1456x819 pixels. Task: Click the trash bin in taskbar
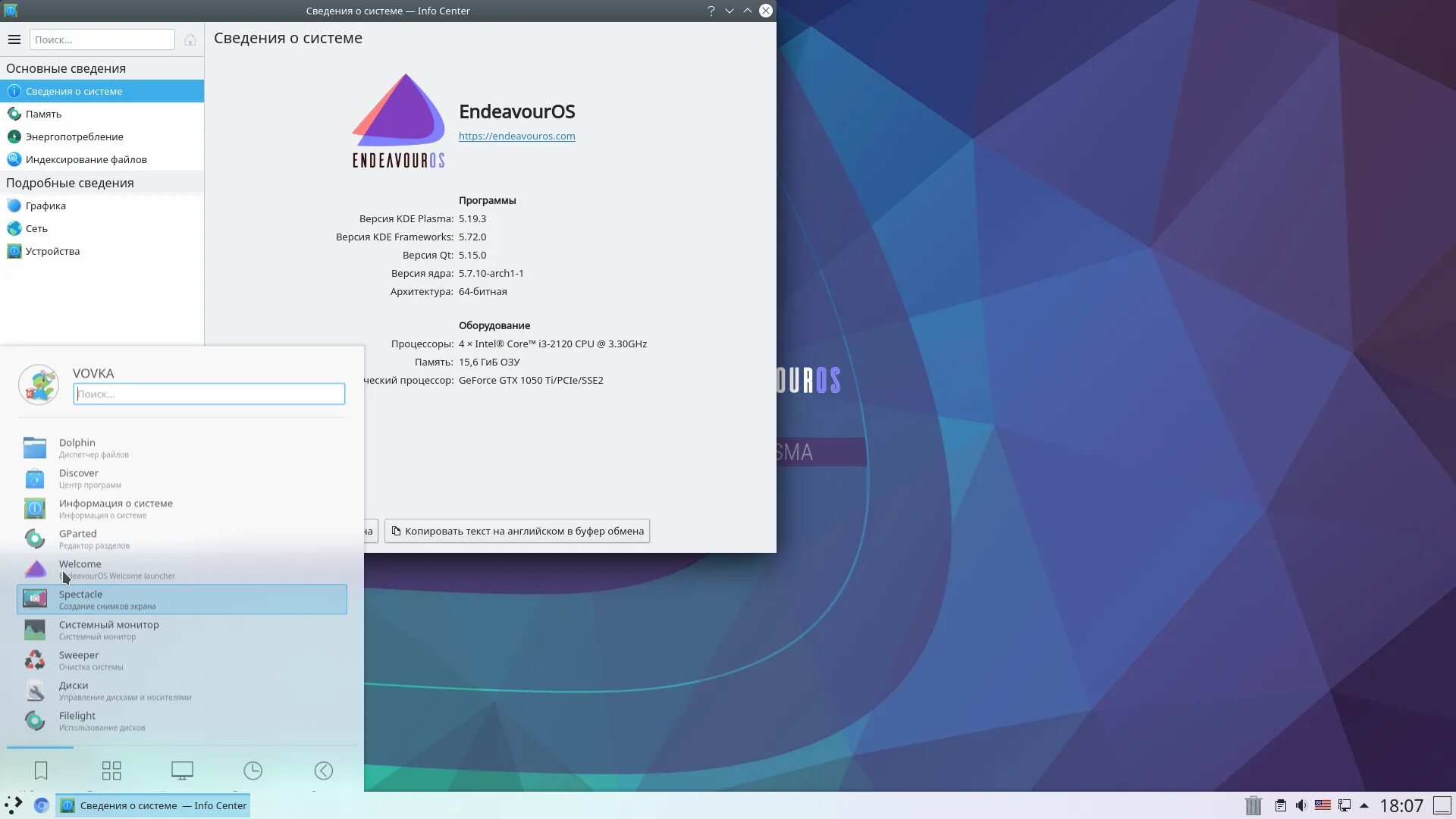(1253, 805)
